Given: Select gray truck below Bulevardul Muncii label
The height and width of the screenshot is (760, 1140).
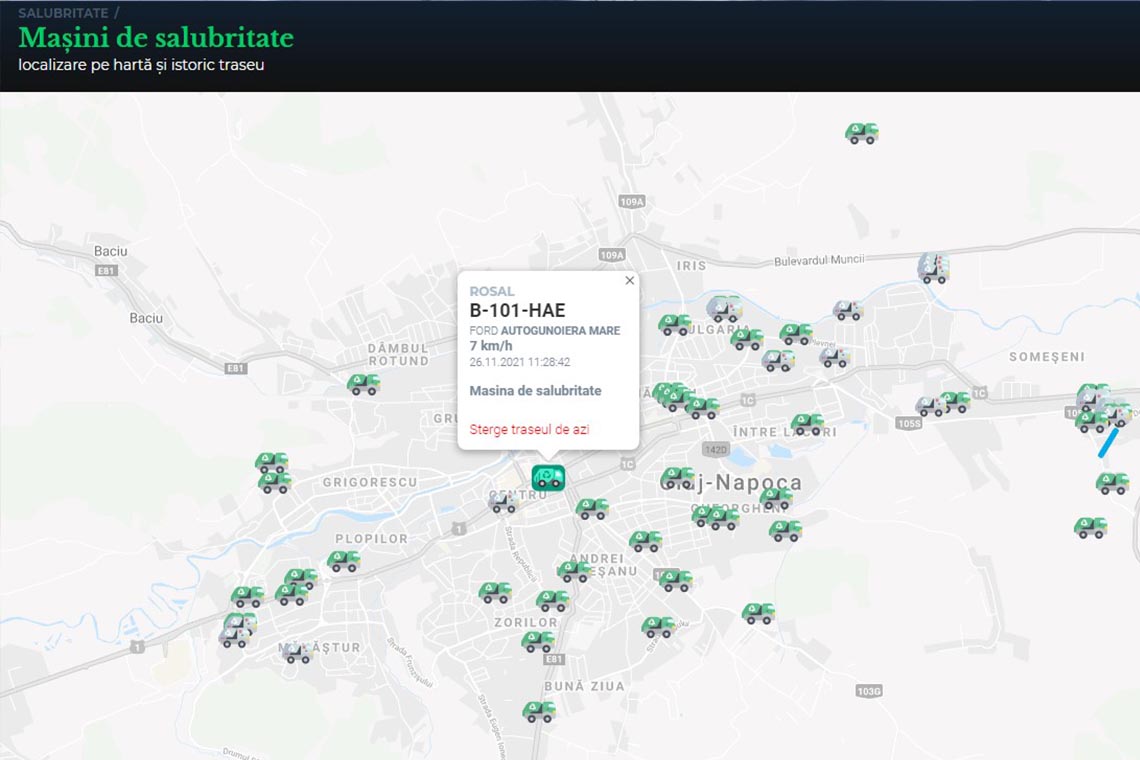Looking at the screenshot, I should tap(933, 268).
